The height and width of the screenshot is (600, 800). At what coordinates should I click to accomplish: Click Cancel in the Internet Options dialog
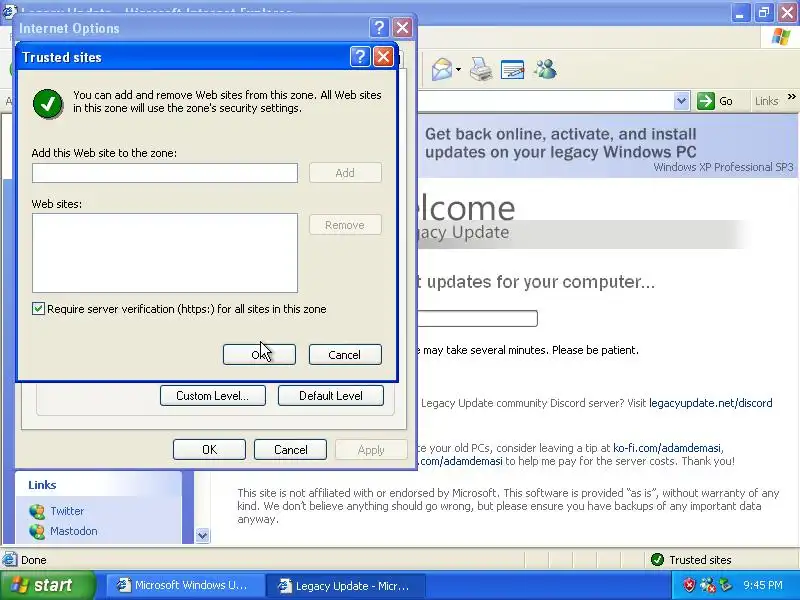pos(290,449)
